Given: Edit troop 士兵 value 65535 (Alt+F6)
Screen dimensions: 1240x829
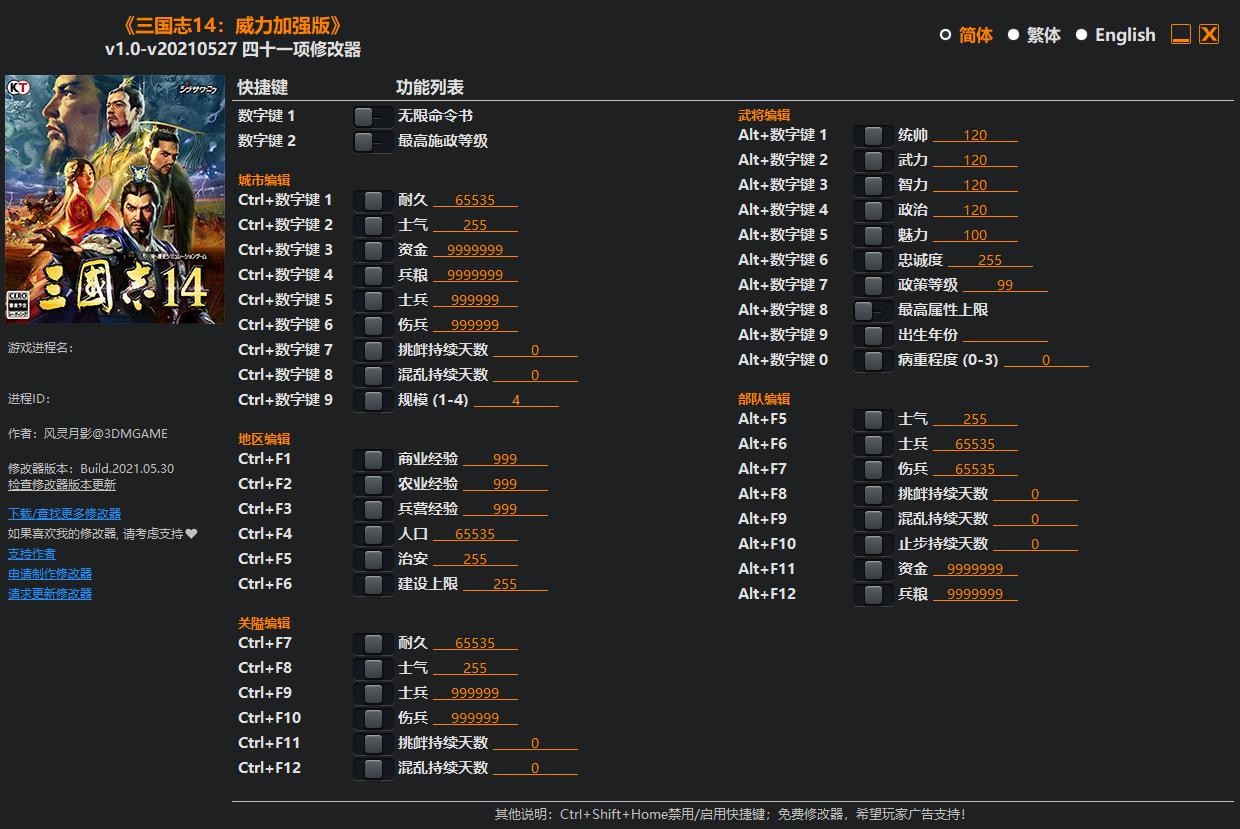Looking at the screenshot, I should (x=975, y=444).
